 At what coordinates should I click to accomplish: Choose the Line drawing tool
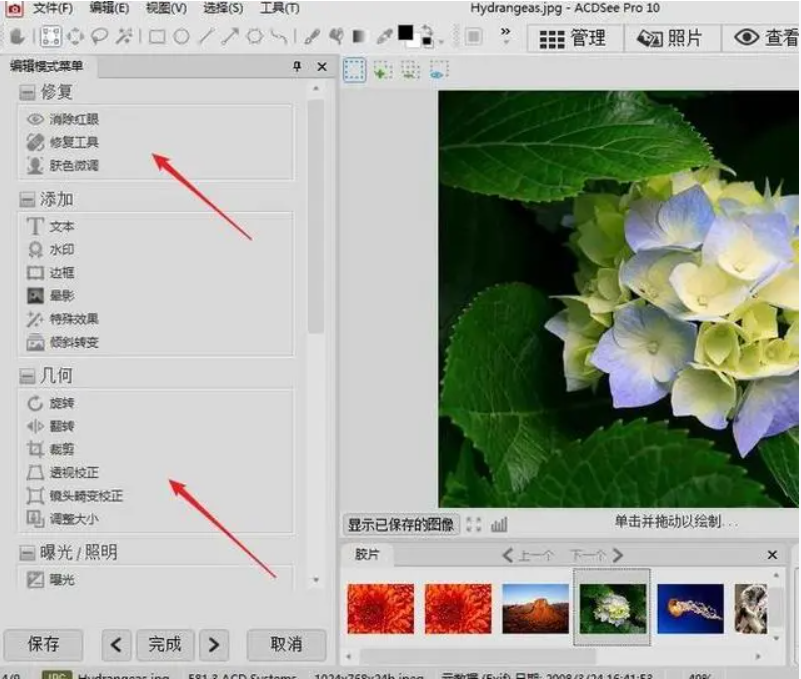click(206, 37)
